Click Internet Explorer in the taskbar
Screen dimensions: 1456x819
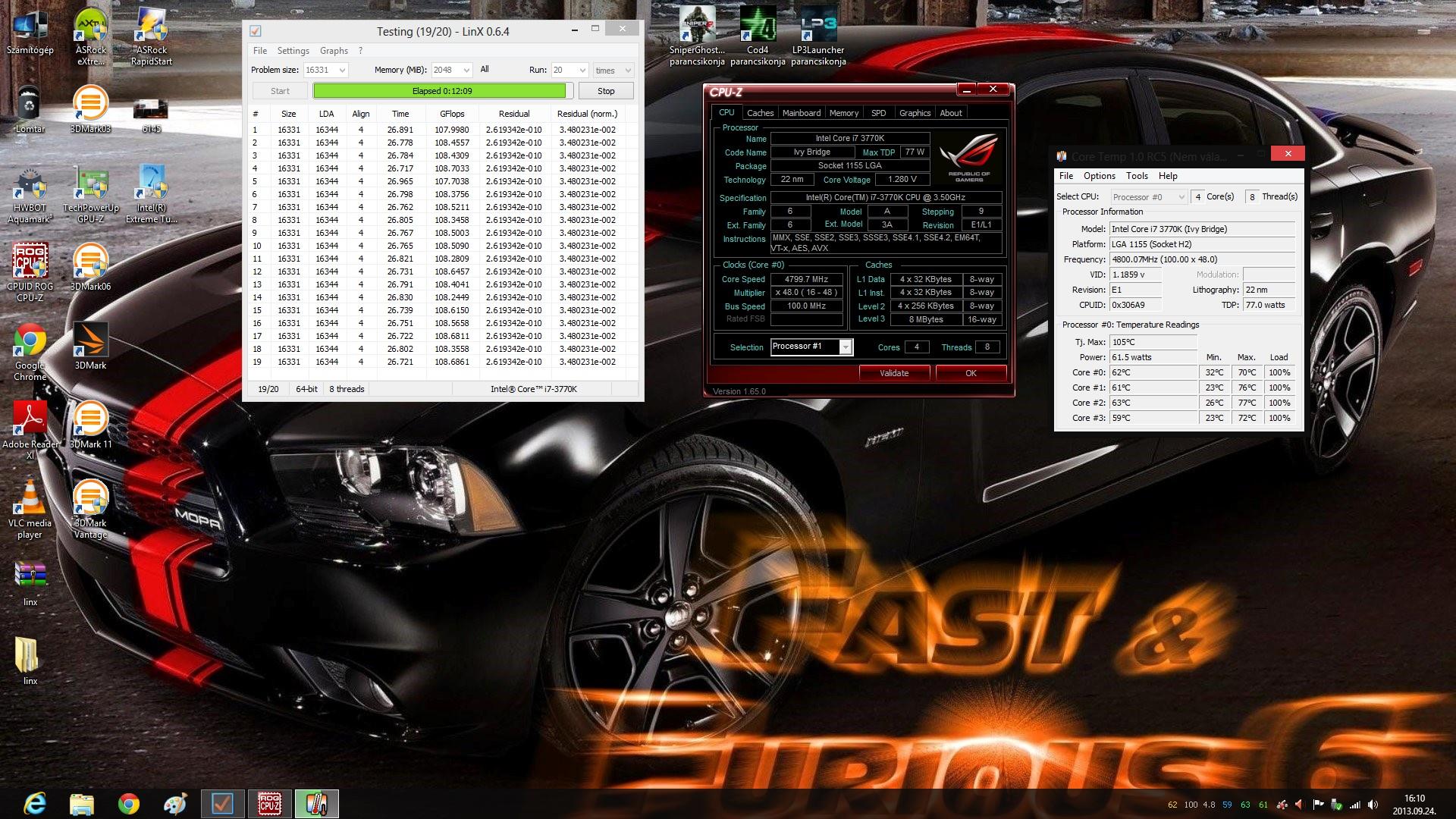coord(35,804)
